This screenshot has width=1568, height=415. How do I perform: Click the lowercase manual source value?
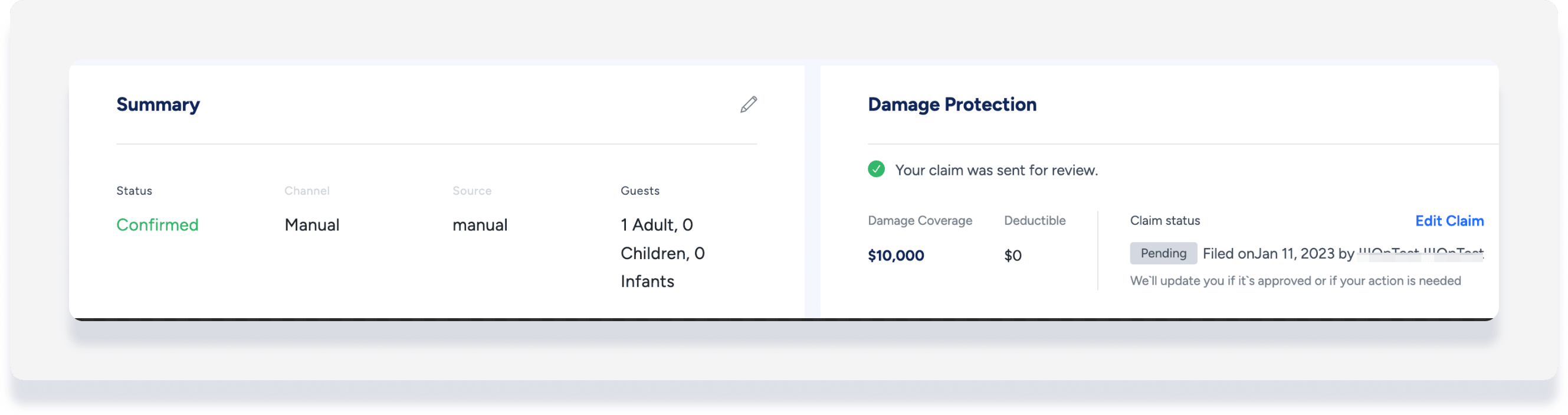coord(480,225)
